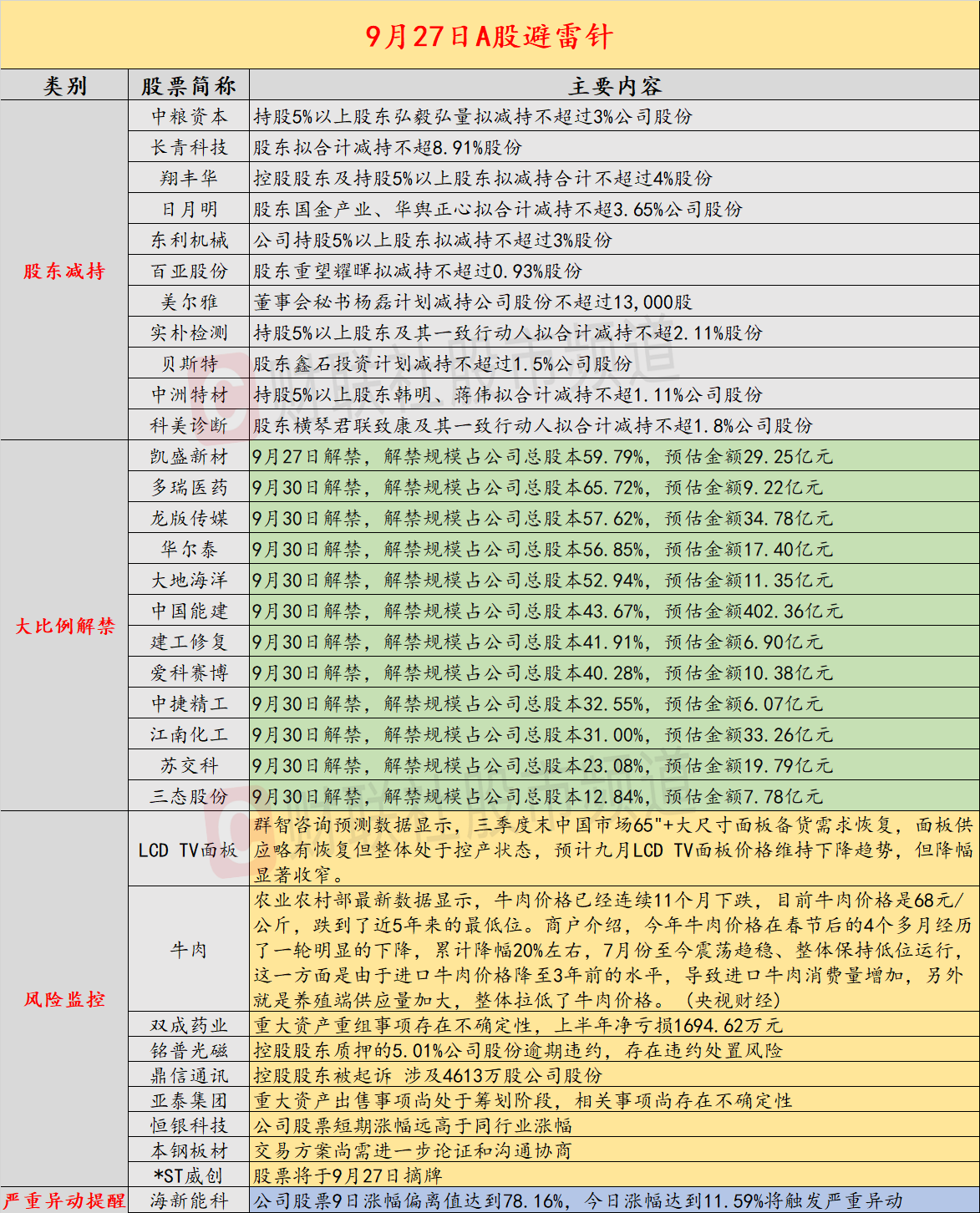Select stock name 龙版传媒
This screenshot has height=1213, width=980.
coord(189,518)
